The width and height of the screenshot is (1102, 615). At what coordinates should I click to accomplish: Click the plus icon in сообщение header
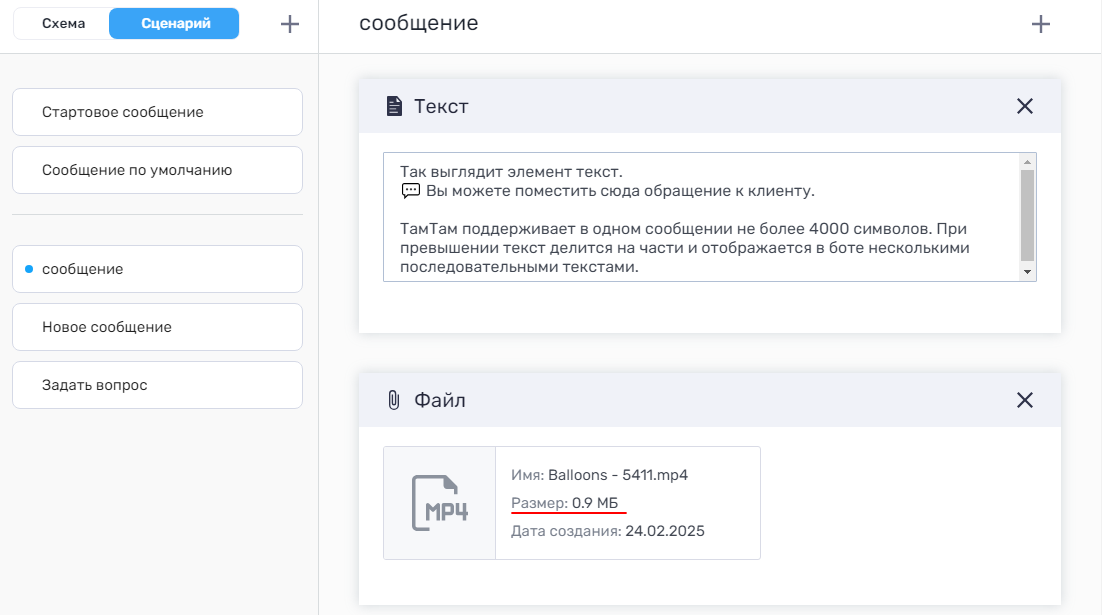point(1041,25)
